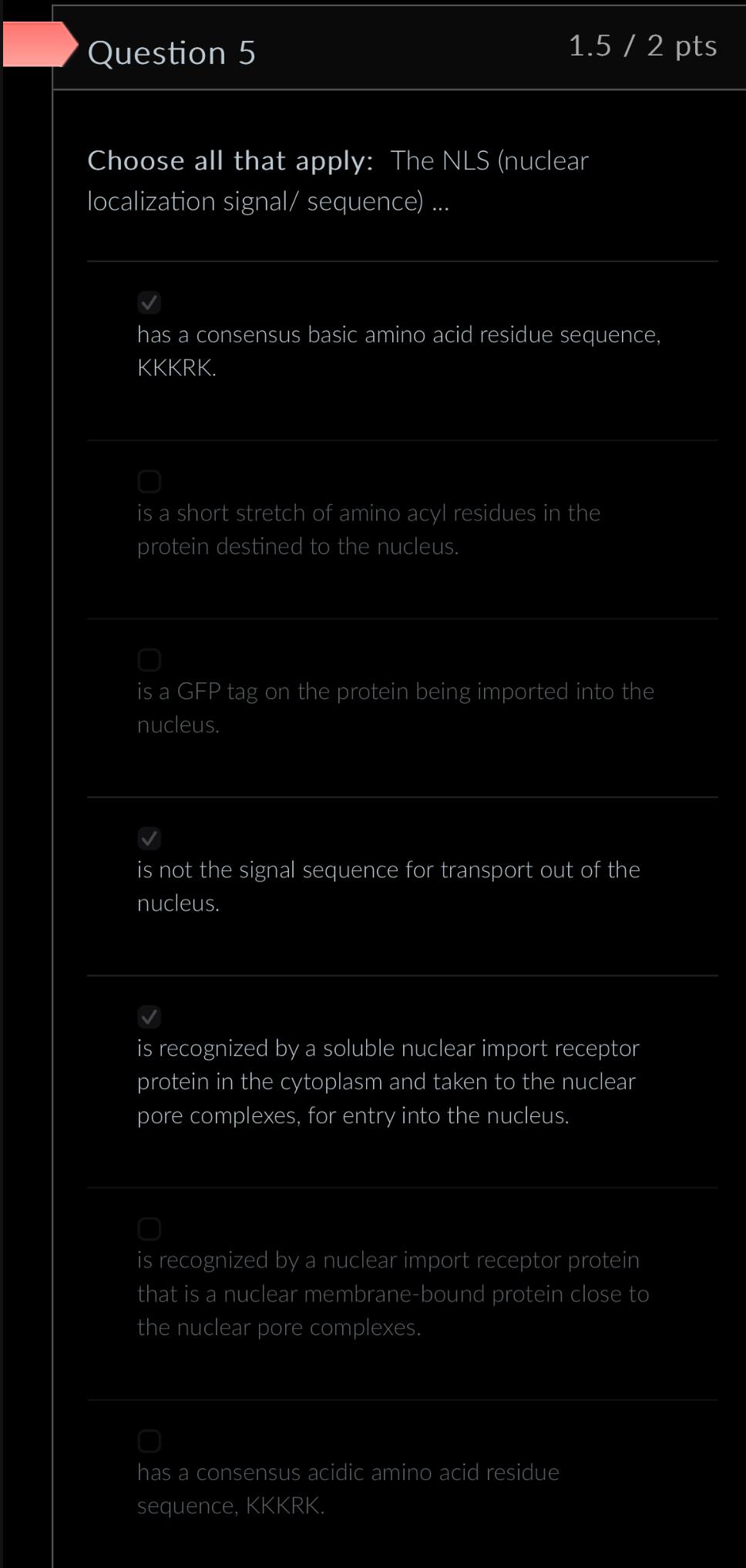Click the checkmark on the fourth answer box

150,838
